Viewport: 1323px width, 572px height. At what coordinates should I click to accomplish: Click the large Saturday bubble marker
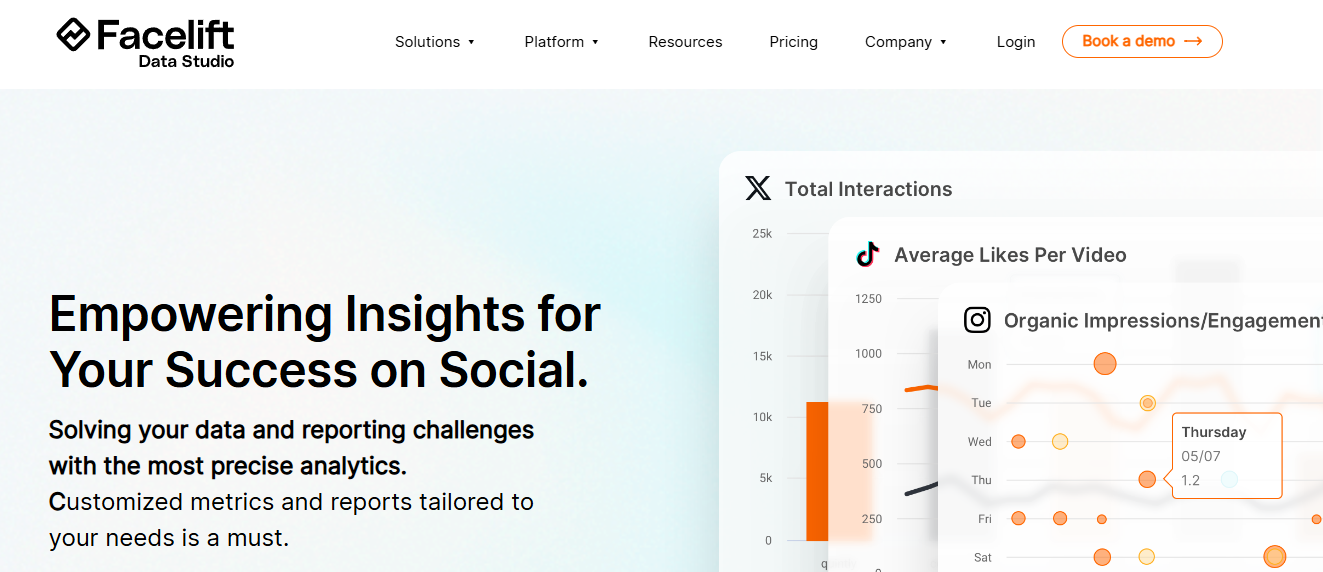click(1274, 557)
